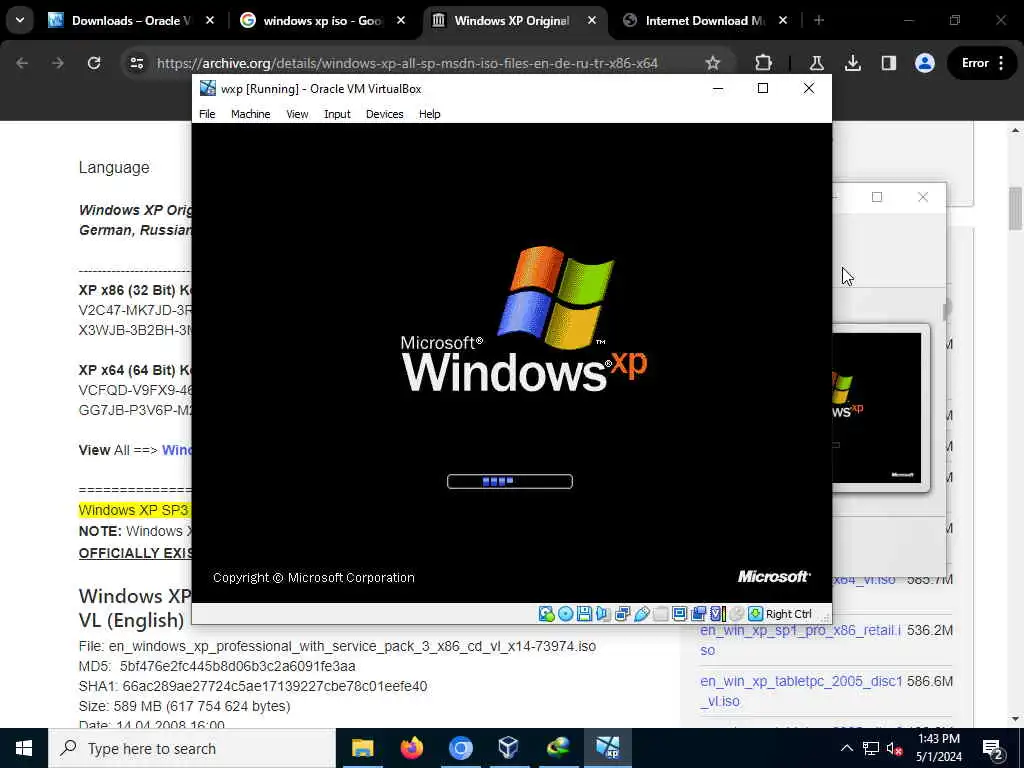
Task: Click the archive.org page vertical scrollbar thumb
Action: (x=1016, y=208)
